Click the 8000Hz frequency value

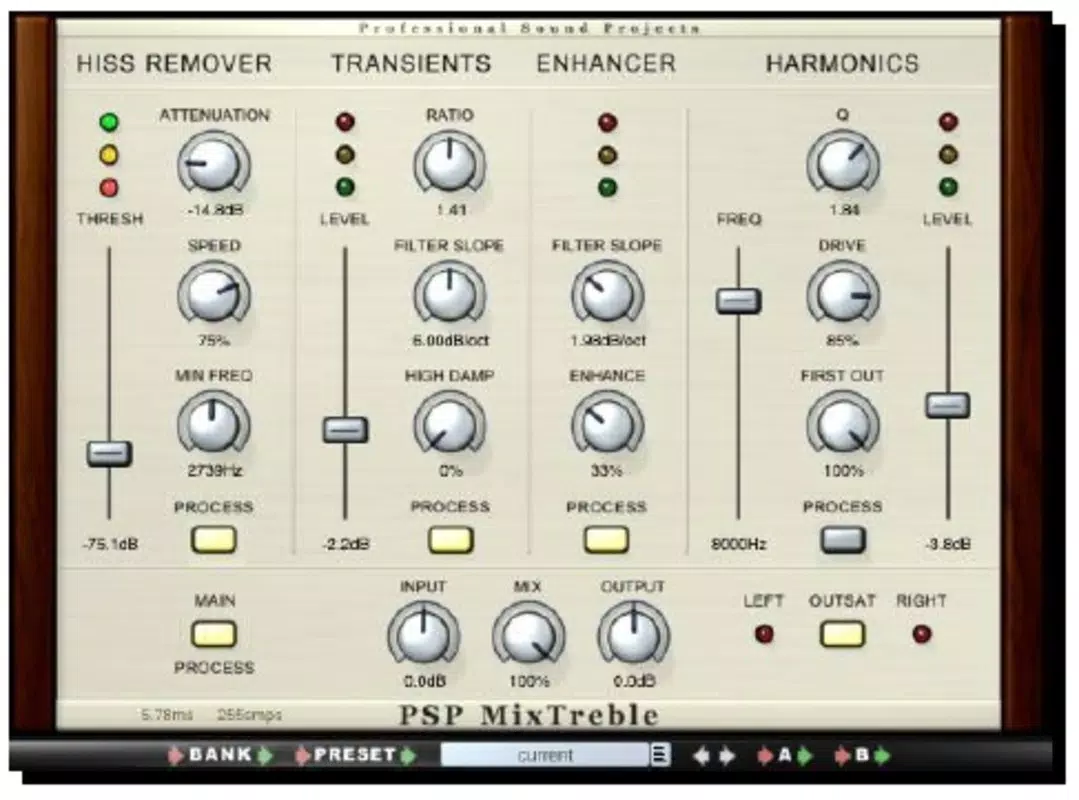coord(738,544)
